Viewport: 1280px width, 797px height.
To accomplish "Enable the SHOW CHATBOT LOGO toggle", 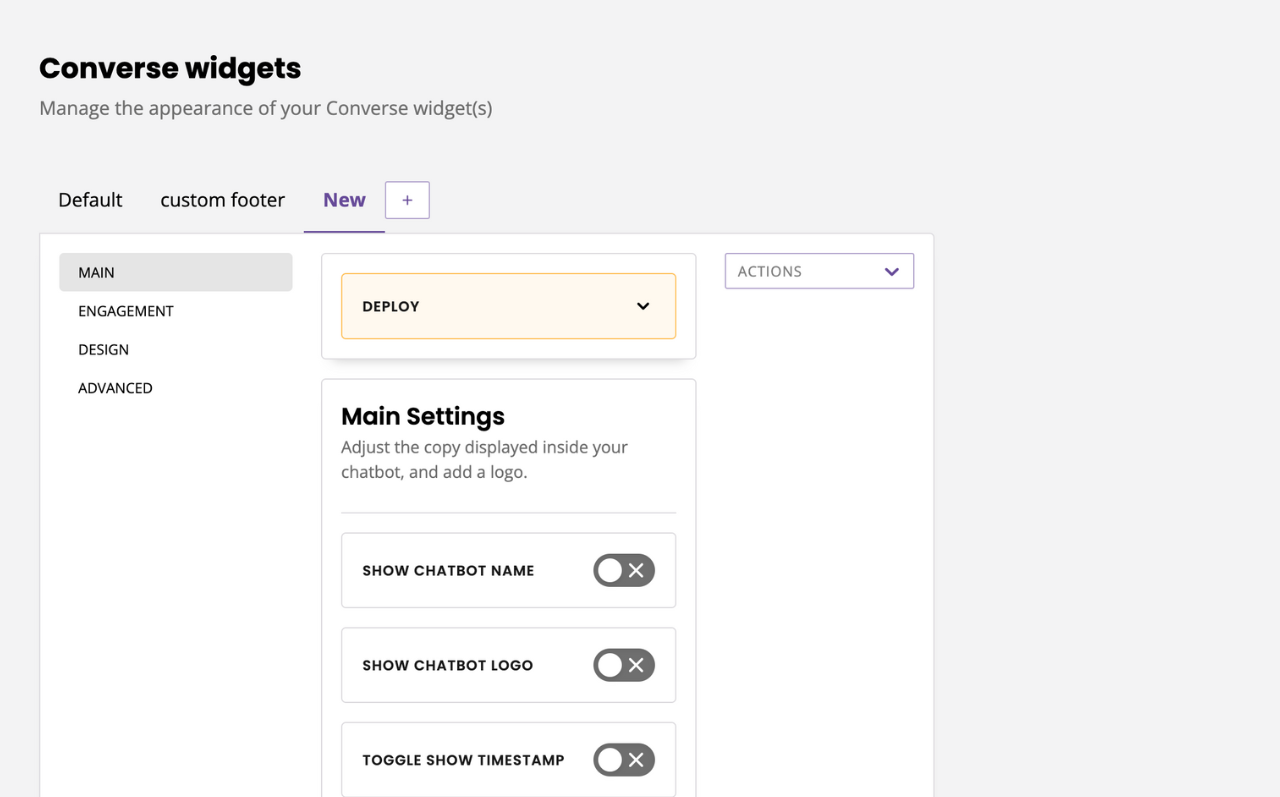I will 624,665.
